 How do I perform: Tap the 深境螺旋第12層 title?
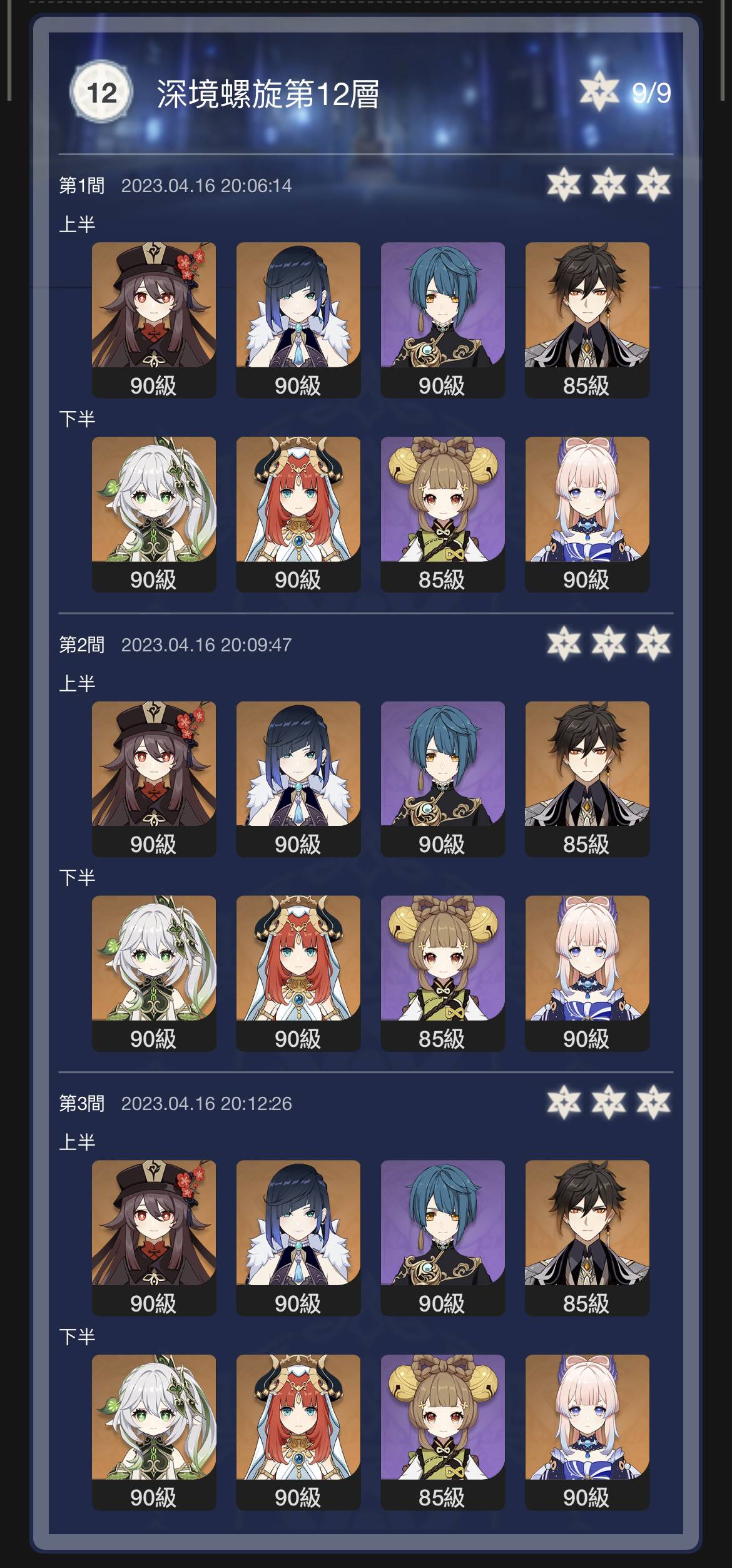click(x=268, y=94)
